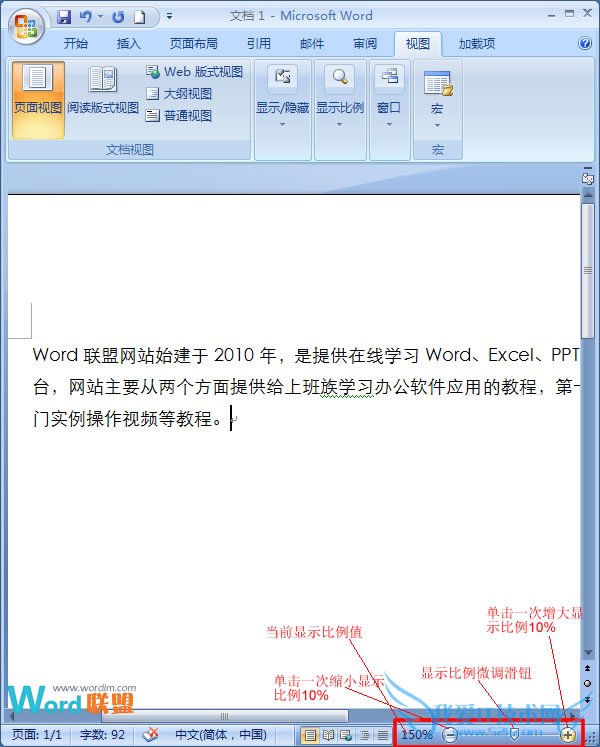The image size is (600, 747).
Task: Click the zoom slider handle
Action: [x=514, y=734]
